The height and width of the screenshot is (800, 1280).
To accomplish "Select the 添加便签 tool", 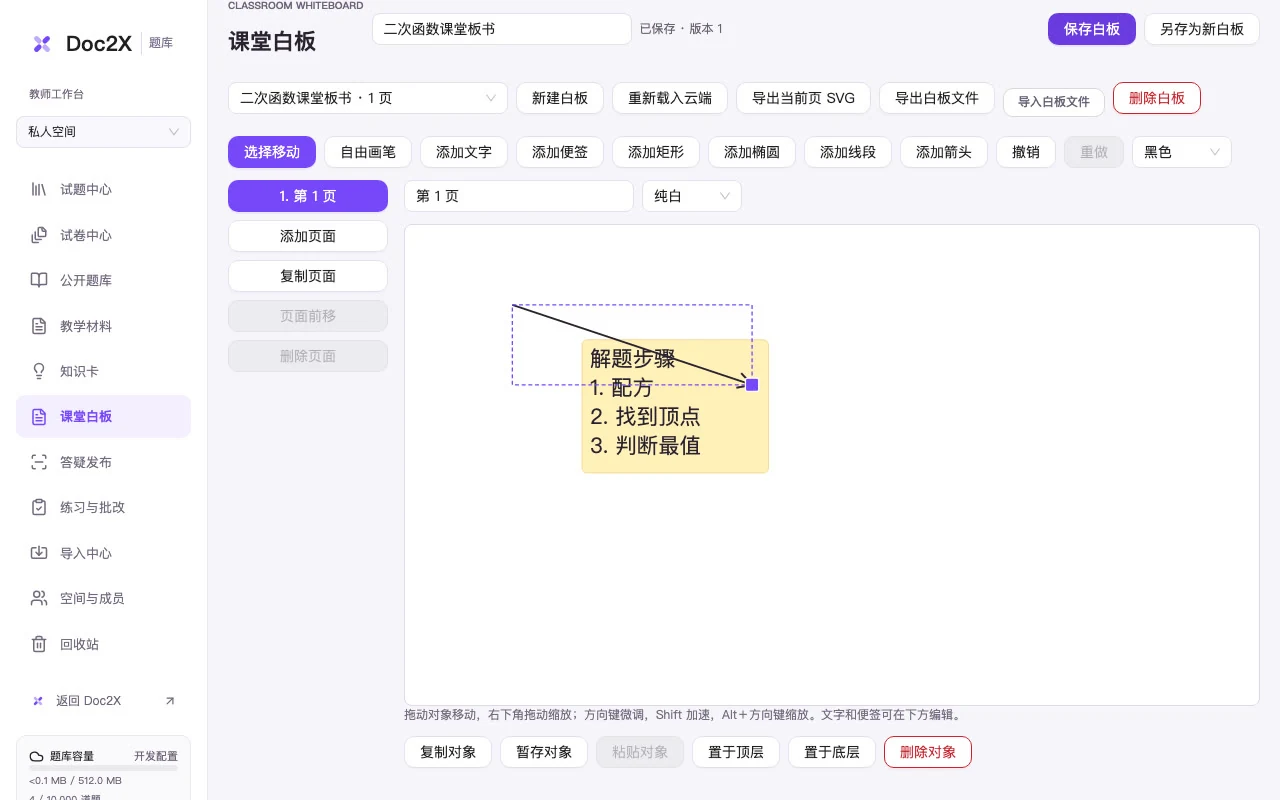I will point(560,152).
